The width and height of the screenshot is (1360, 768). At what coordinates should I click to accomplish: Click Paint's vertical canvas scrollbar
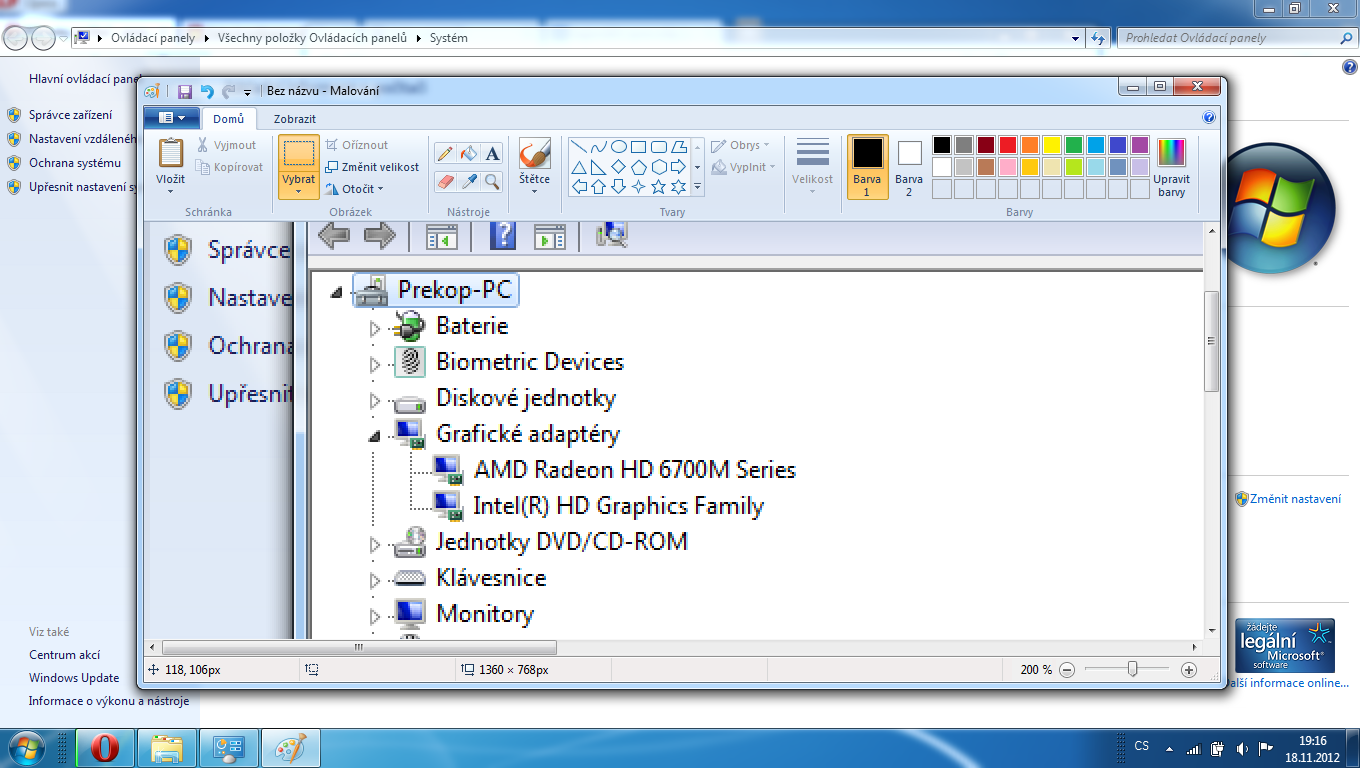tap(1212, 341)
